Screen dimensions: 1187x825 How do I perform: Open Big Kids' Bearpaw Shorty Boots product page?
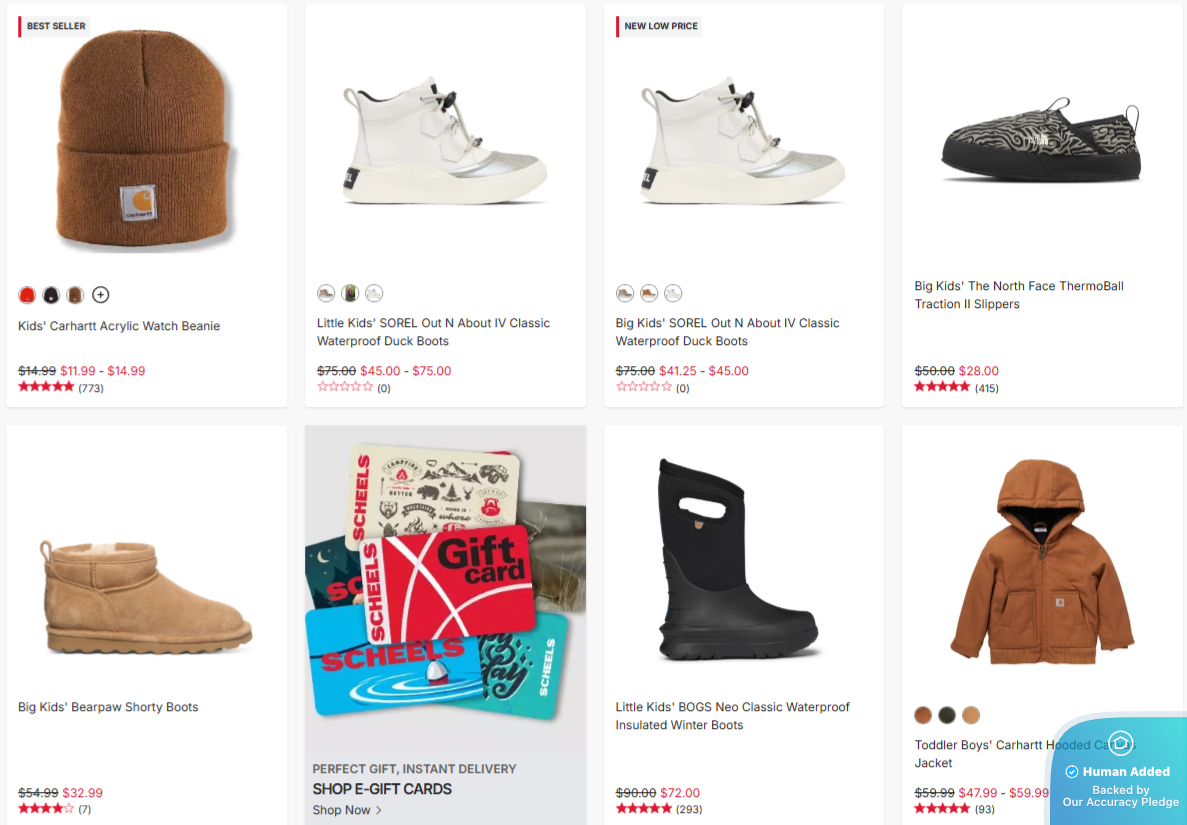pyautogui.click(x=108, y=706)
